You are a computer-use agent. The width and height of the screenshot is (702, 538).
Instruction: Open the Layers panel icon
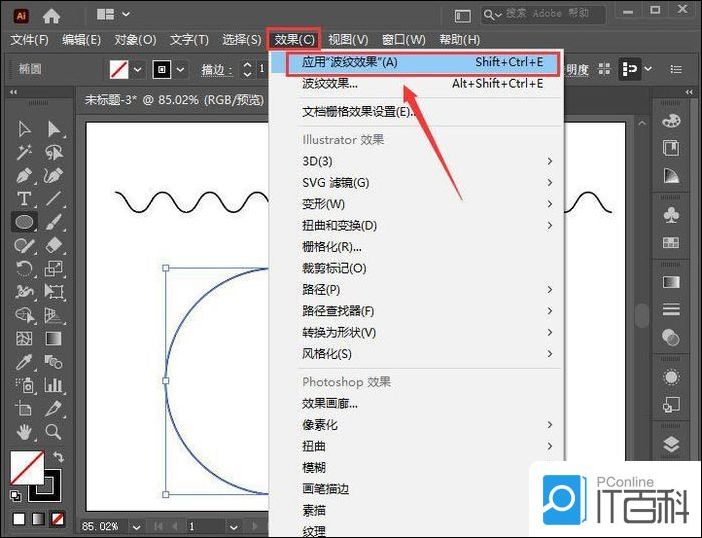coord(671,444)
